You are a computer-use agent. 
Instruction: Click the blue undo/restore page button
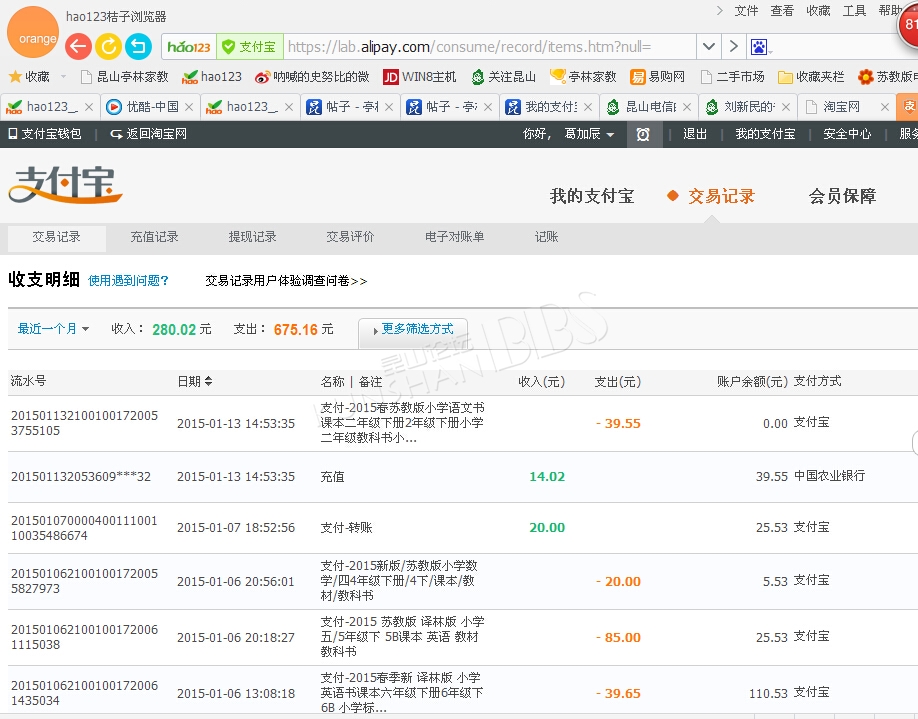(138, 46)
